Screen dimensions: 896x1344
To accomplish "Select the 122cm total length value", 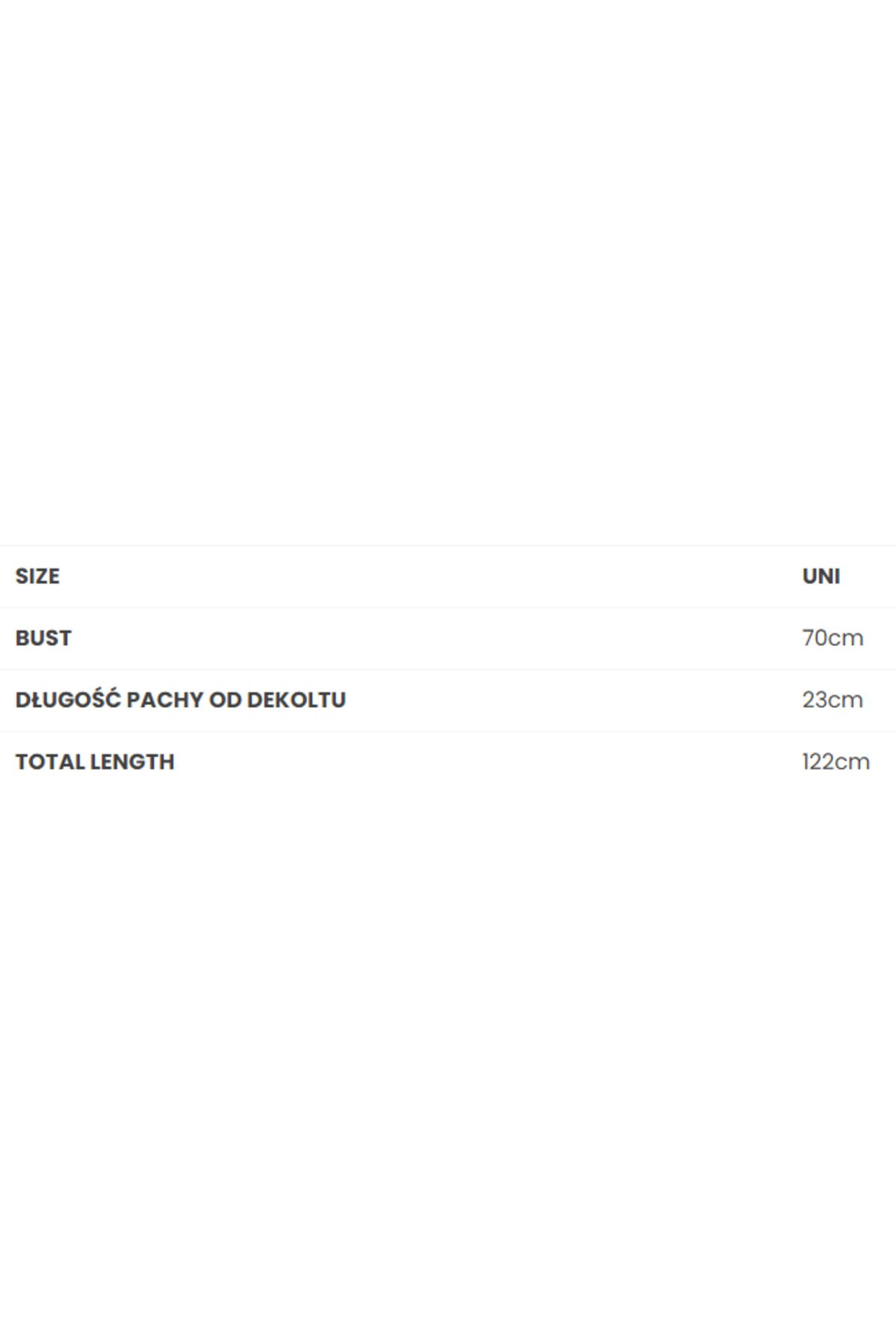I will coord(836,762).
